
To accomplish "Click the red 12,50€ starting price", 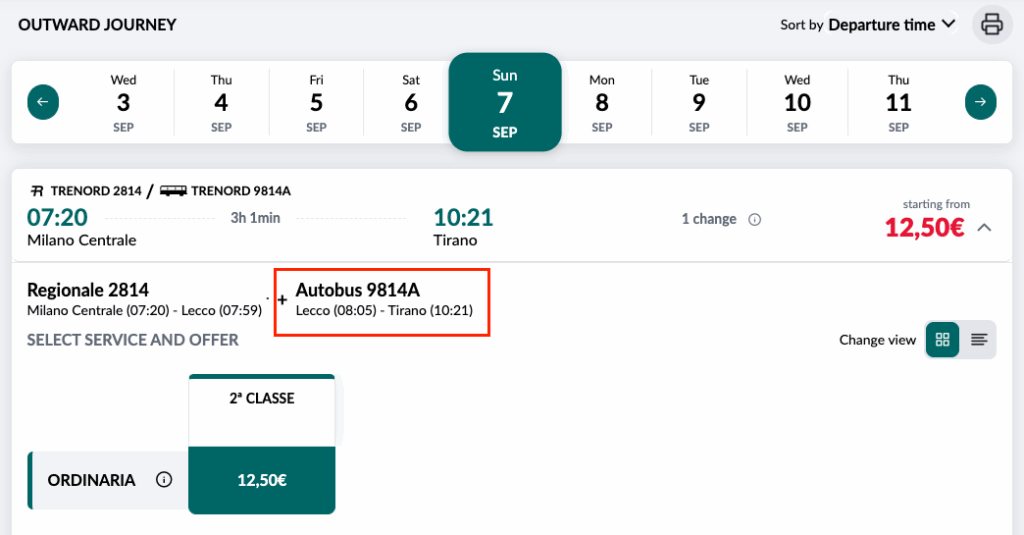I will pyautogui.click(x=924, y=227).
